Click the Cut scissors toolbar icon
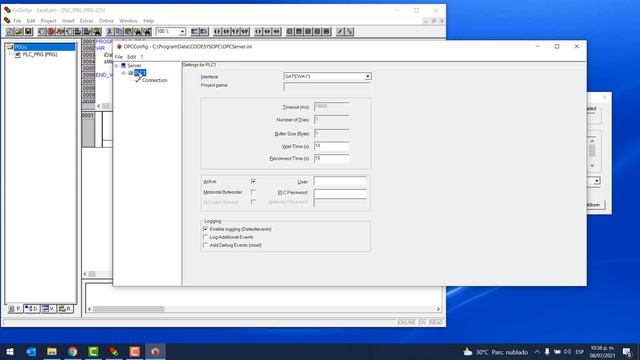 (x=109, y=31)
